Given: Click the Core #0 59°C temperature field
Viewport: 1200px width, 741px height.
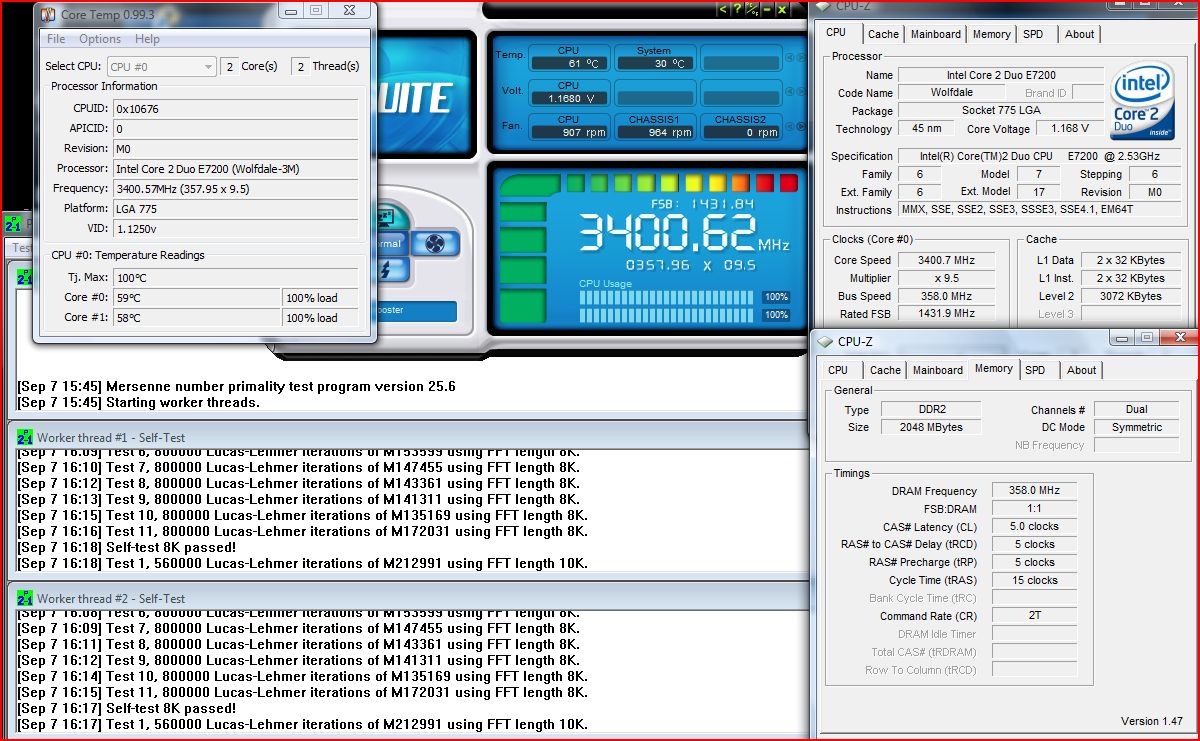Looking at the screenshot, I should (196, 297).
